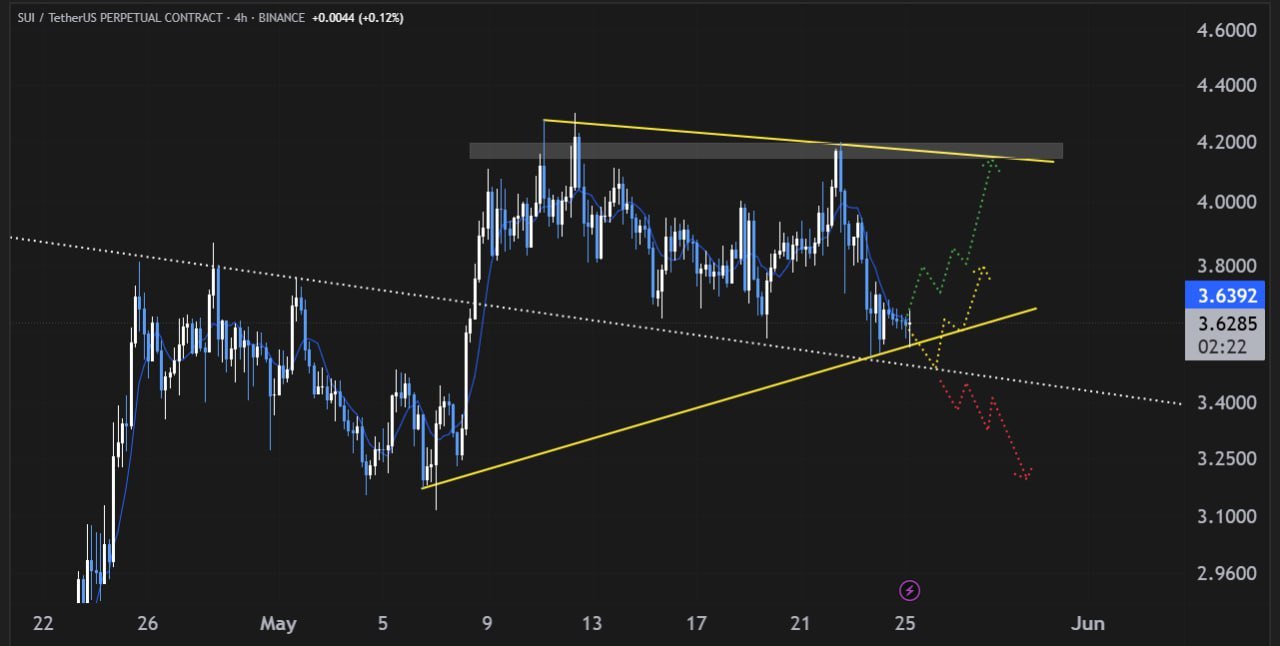Click the 13 date label on time axis
The image size is (1280, 646).
[x=592, y=624]
